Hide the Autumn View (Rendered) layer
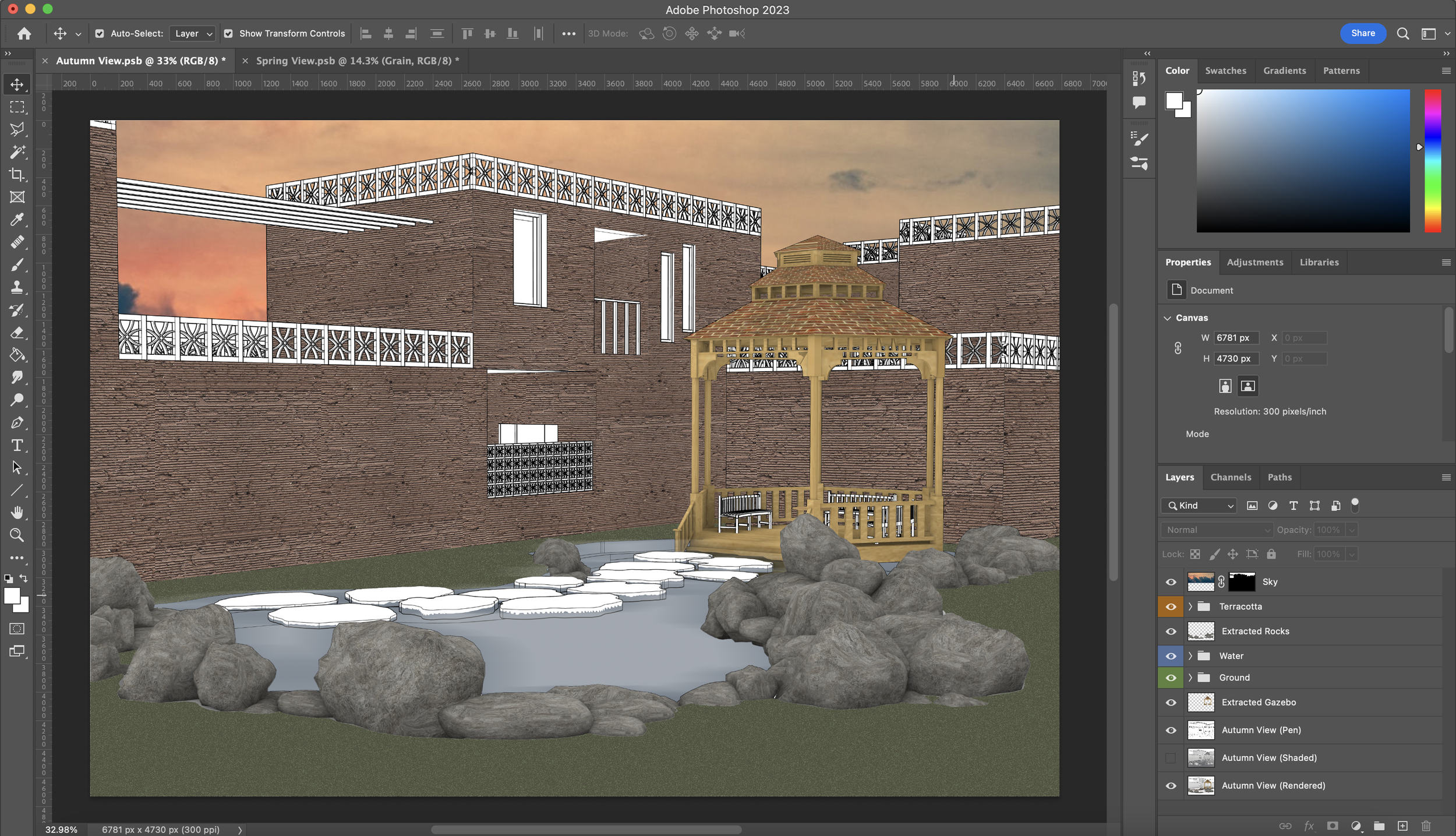Viewport: 1456px width, 836px height. (x=1171, y=786)
